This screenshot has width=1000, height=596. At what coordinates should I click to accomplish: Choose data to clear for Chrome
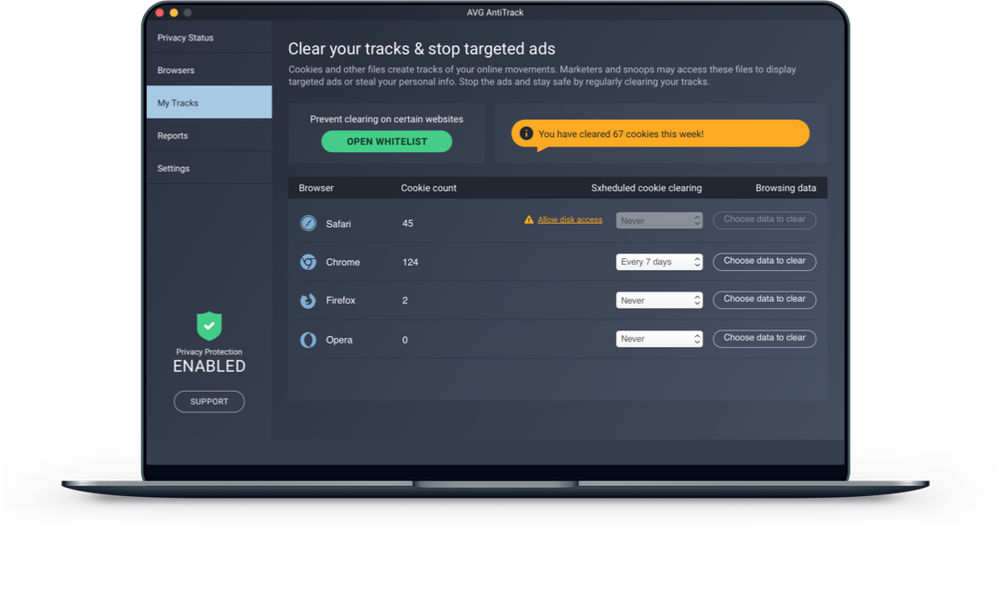click(764, 261)
